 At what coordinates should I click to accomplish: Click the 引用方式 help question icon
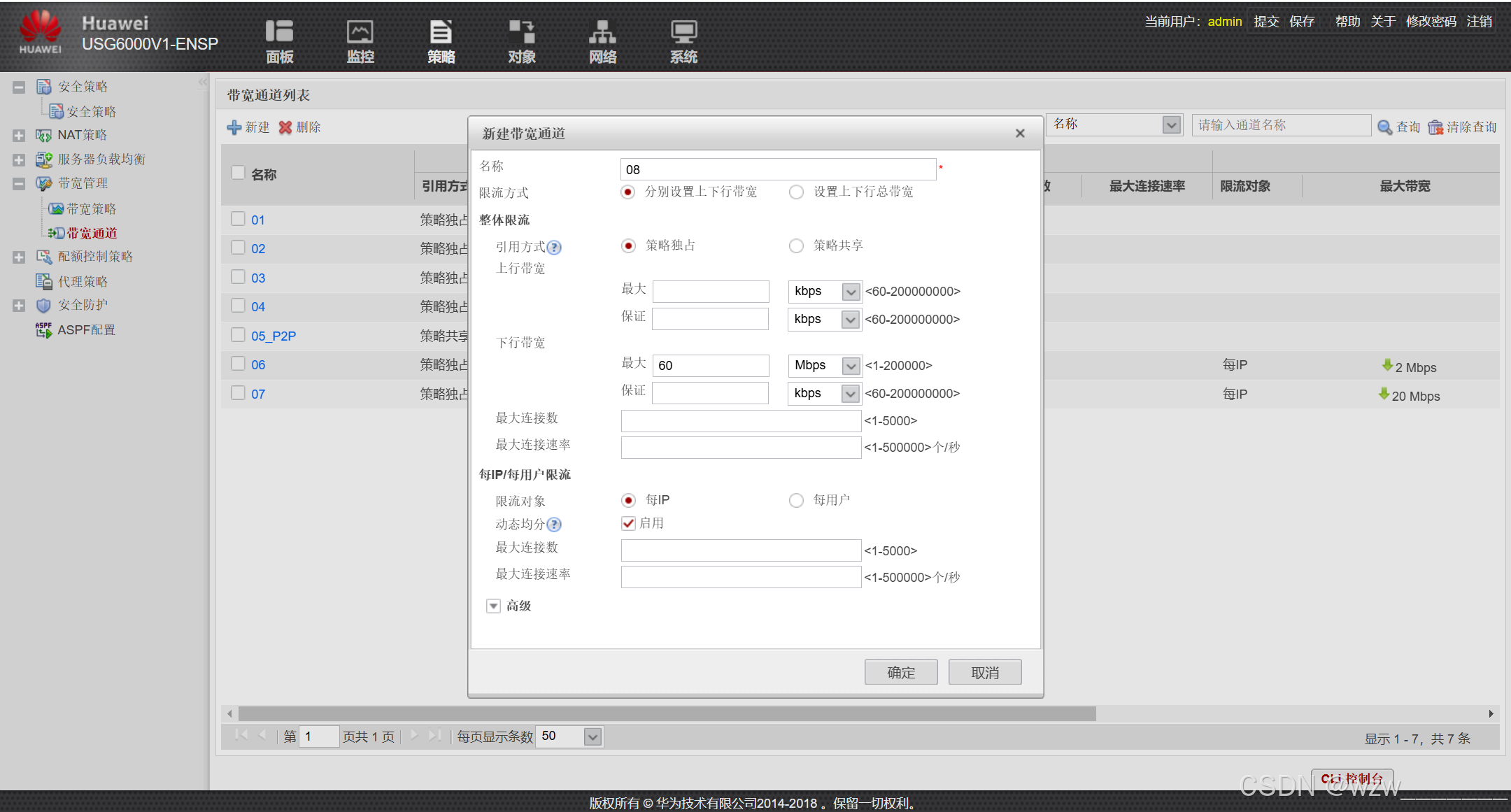554,248
